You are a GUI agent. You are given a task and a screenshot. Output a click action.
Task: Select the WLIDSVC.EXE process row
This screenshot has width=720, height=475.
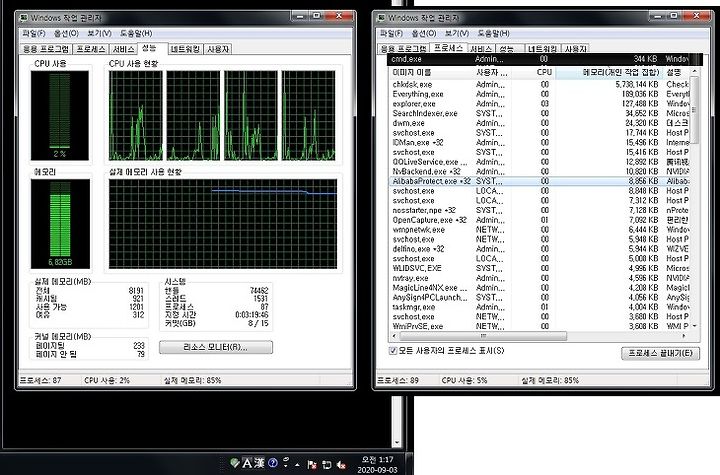(539, 268)
